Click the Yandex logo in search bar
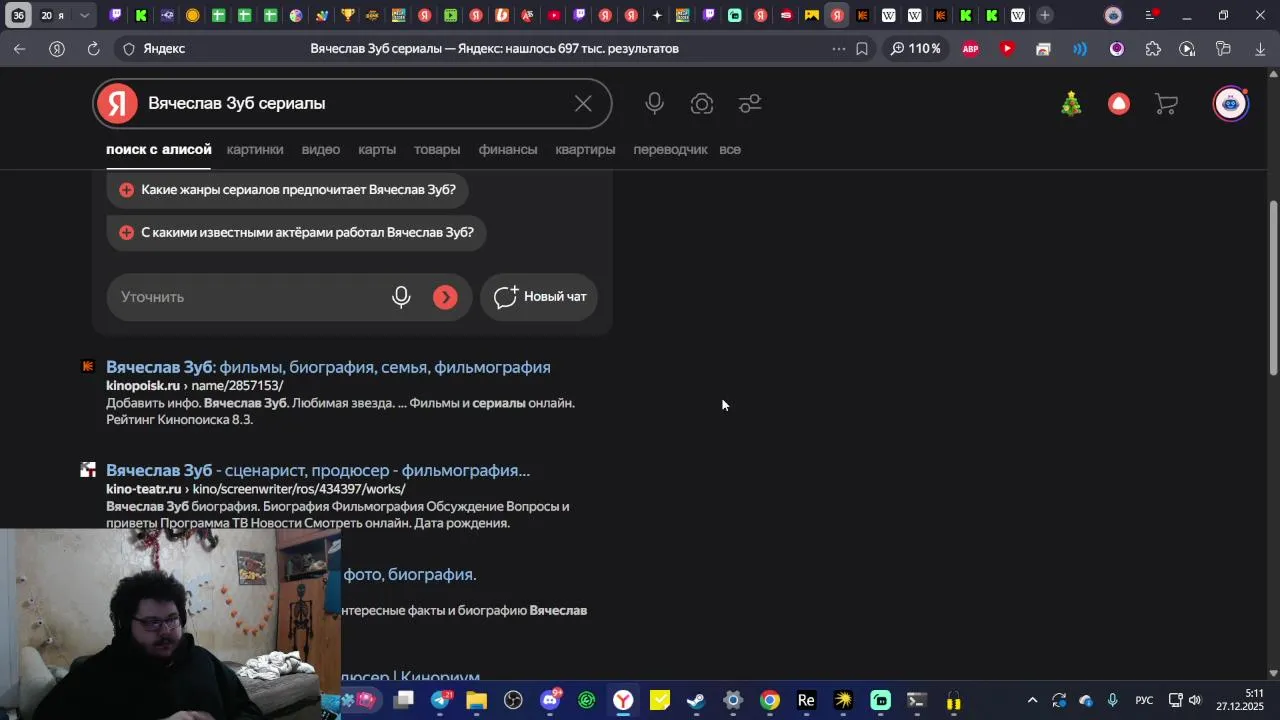1280x720 pixels. [x=117, y=103]
